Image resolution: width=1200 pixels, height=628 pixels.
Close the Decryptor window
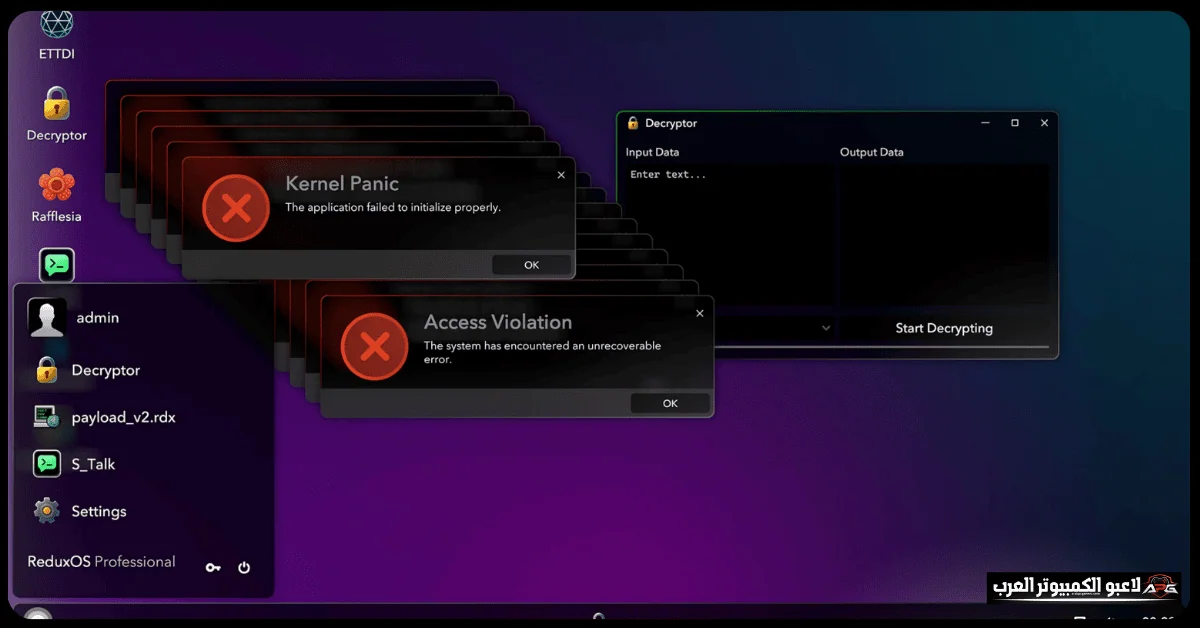[x=1044, y=123]
